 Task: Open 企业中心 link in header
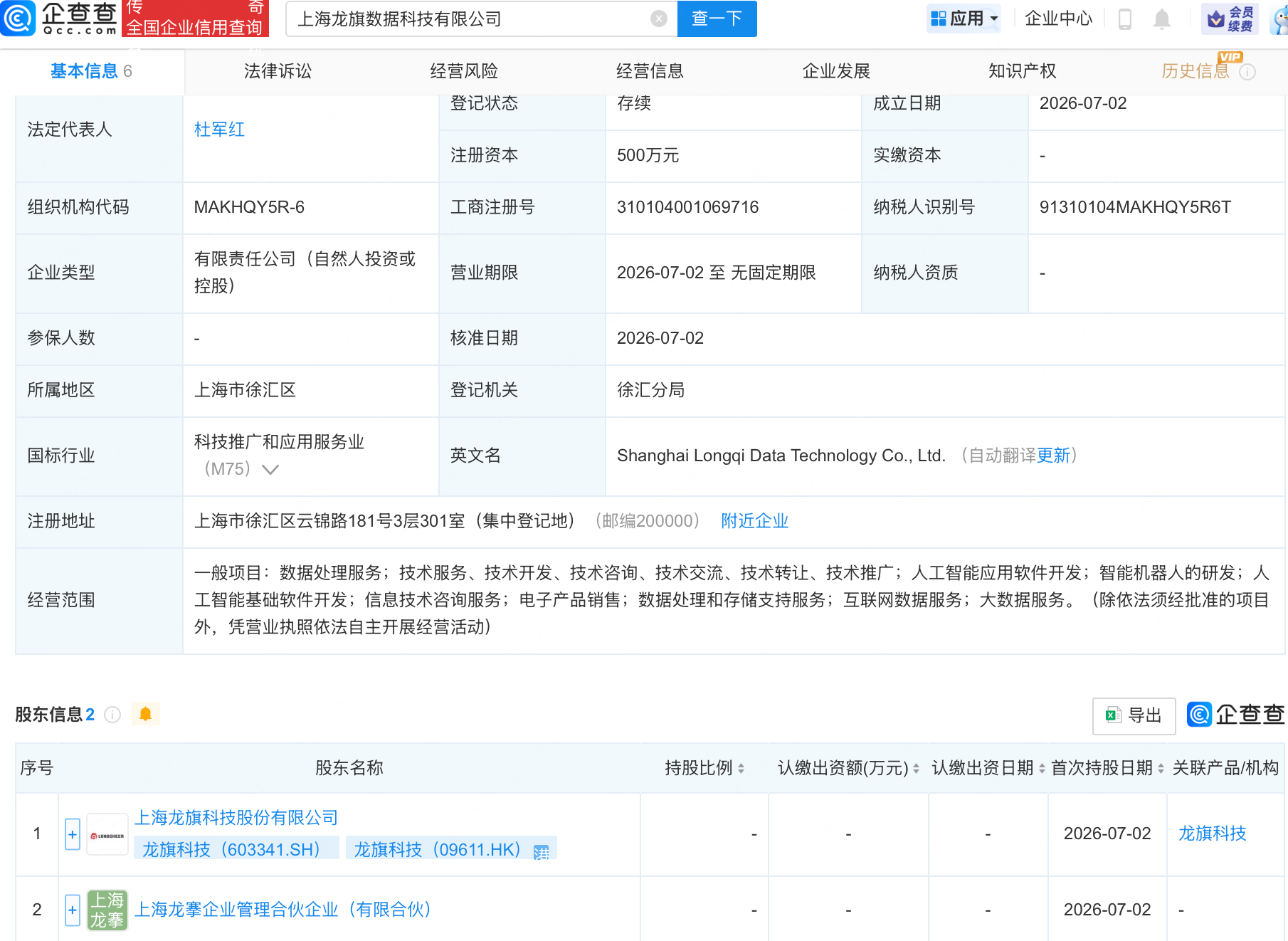[x=1058, y=19]
